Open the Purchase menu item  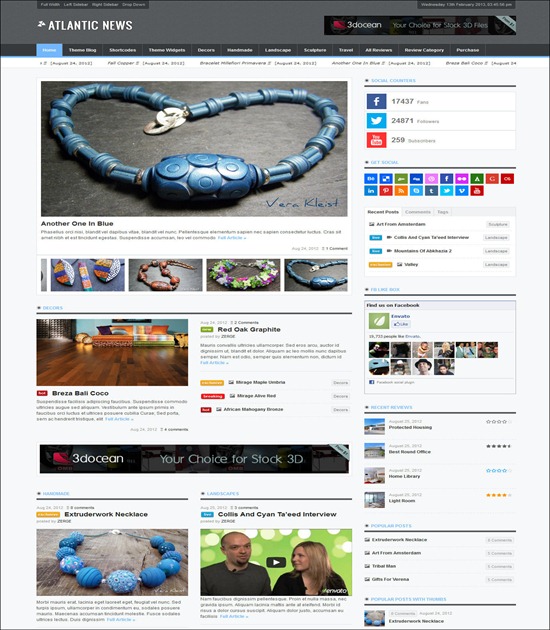tap(468, 50)
